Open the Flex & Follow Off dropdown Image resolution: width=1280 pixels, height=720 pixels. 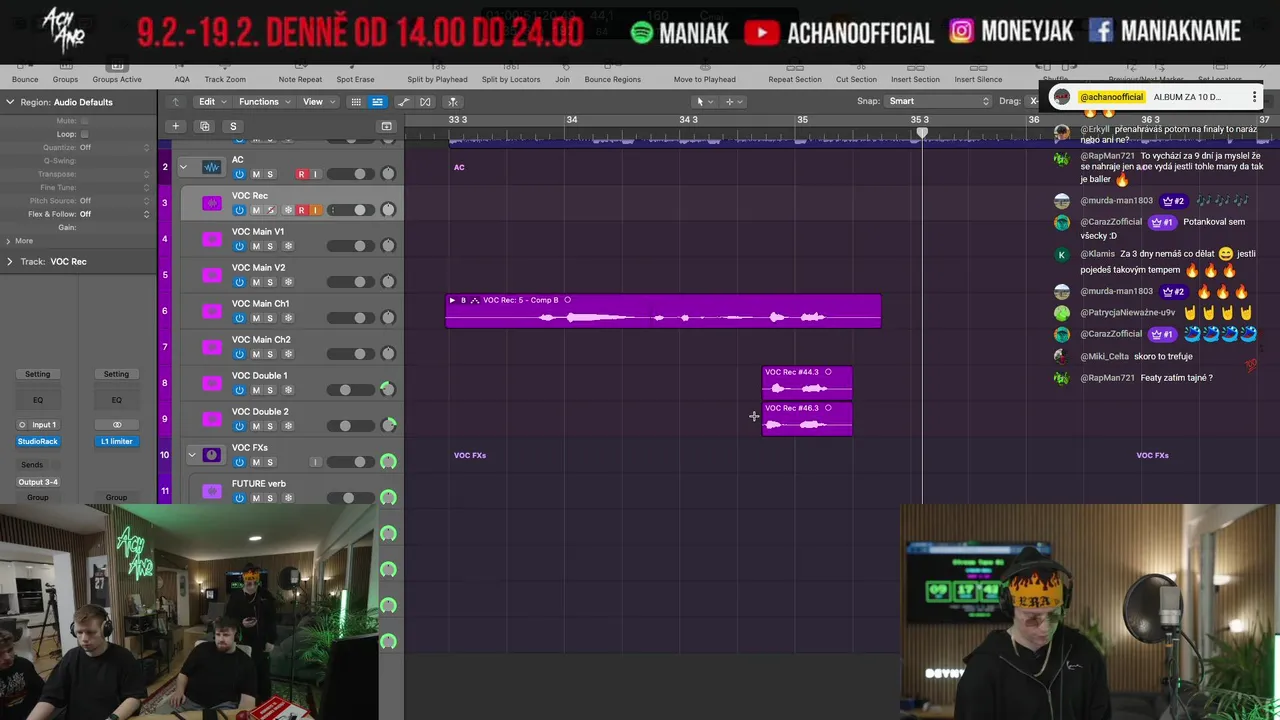115,214
